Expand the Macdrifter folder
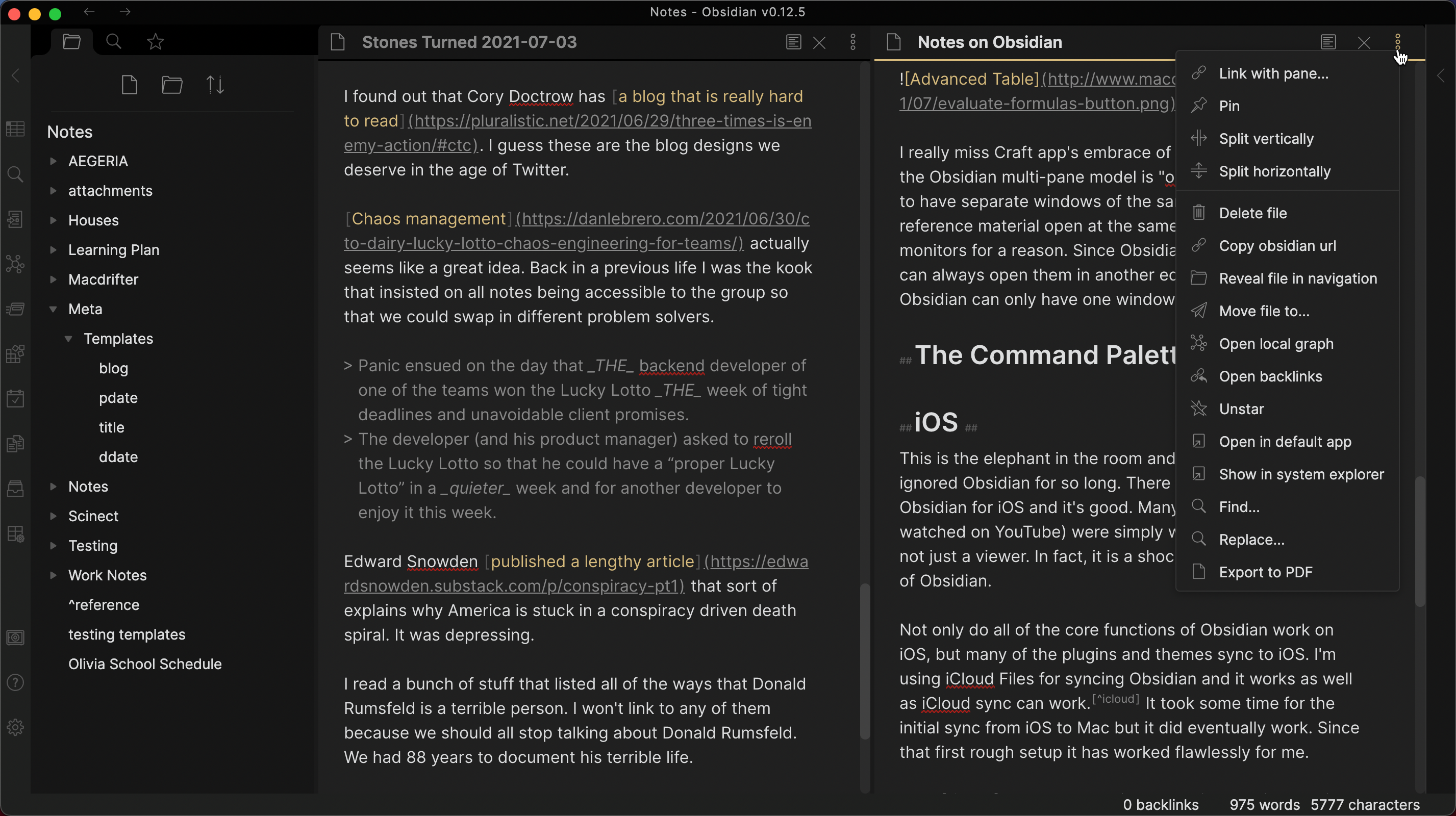The height and width of the screenshot is (816, 1456). pos(53,279)
